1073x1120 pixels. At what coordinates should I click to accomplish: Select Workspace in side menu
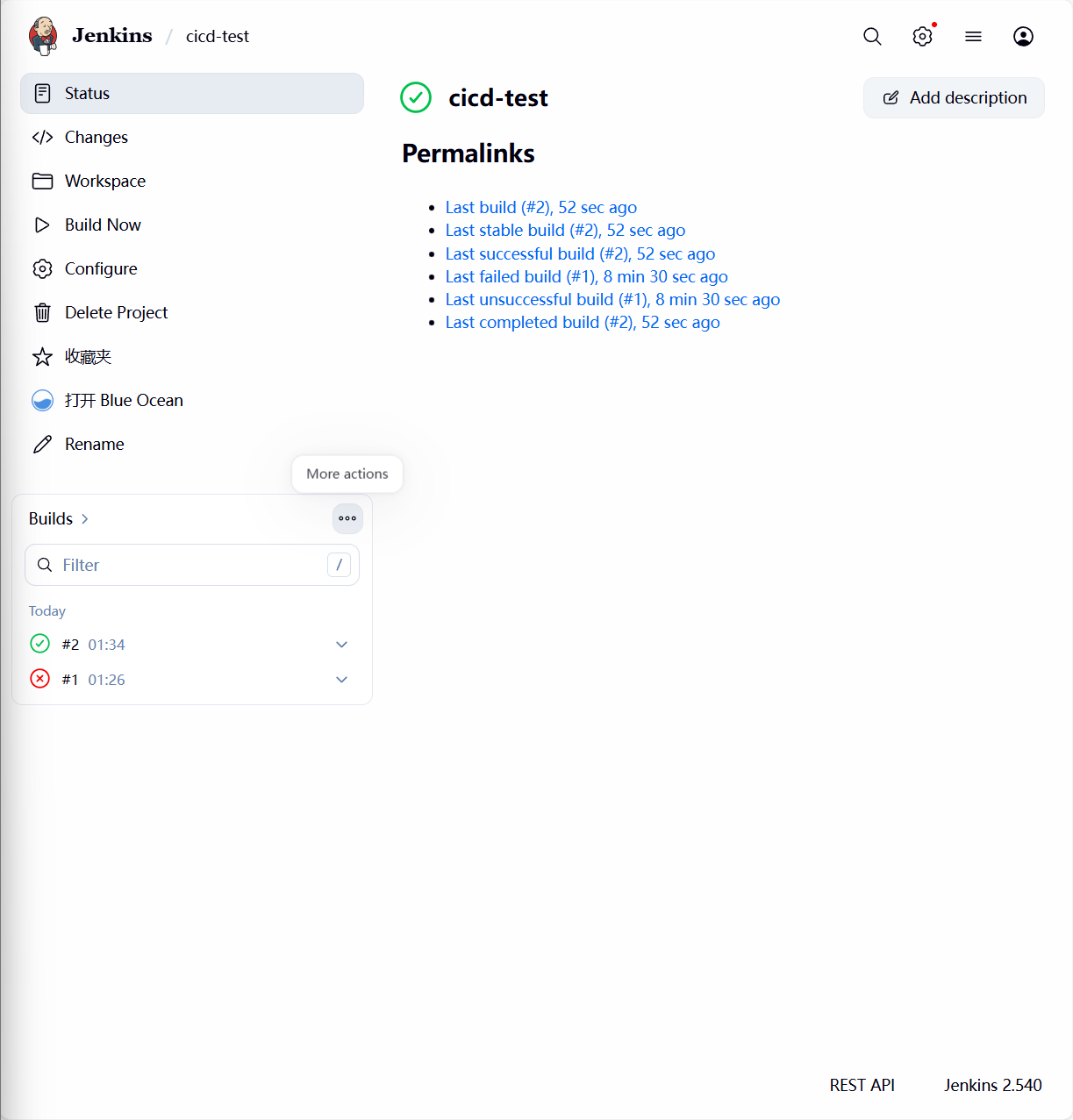(192, 181)
